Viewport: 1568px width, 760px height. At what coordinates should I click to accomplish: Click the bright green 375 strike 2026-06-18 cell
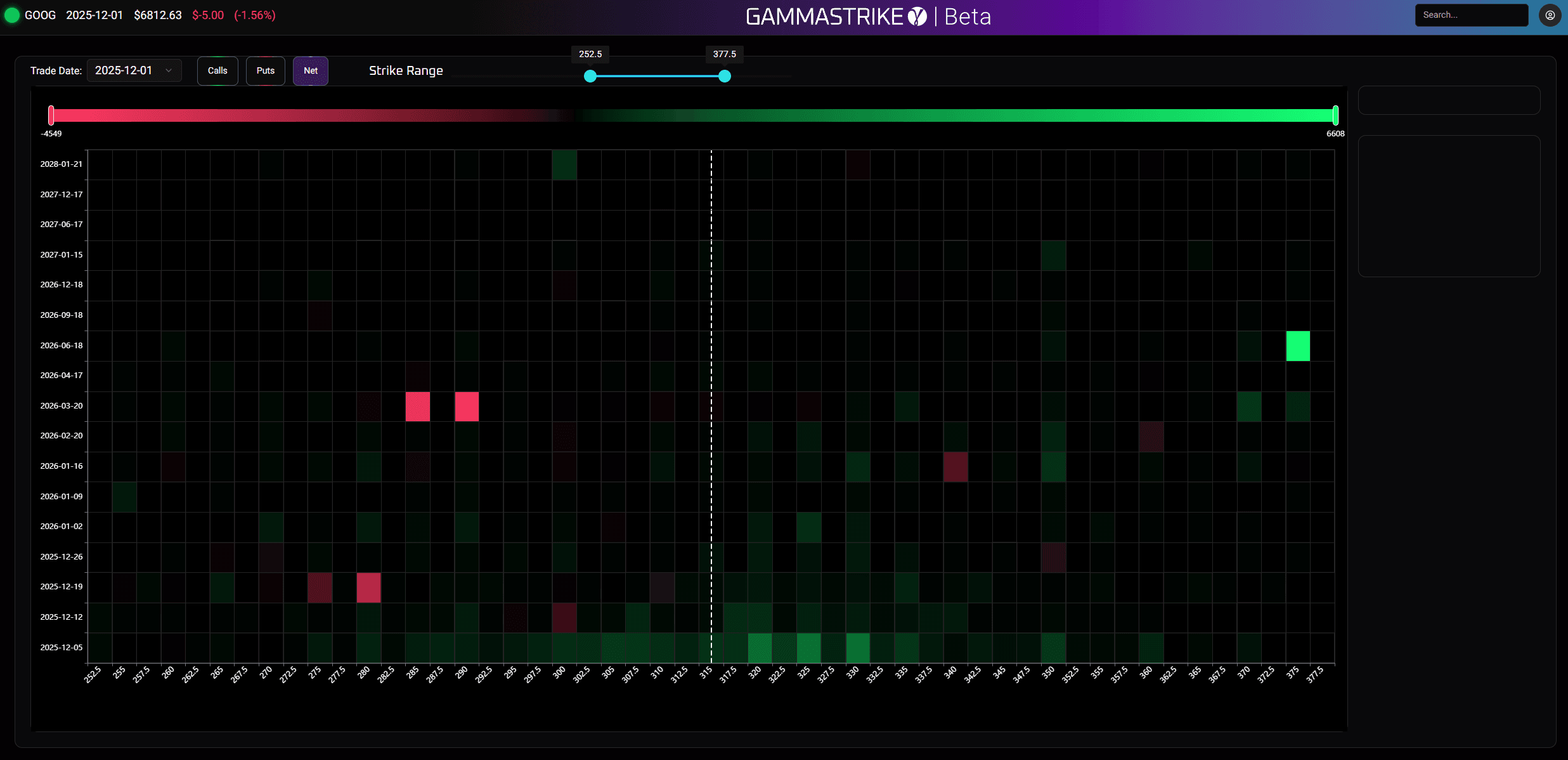[x=1298, y=346]
